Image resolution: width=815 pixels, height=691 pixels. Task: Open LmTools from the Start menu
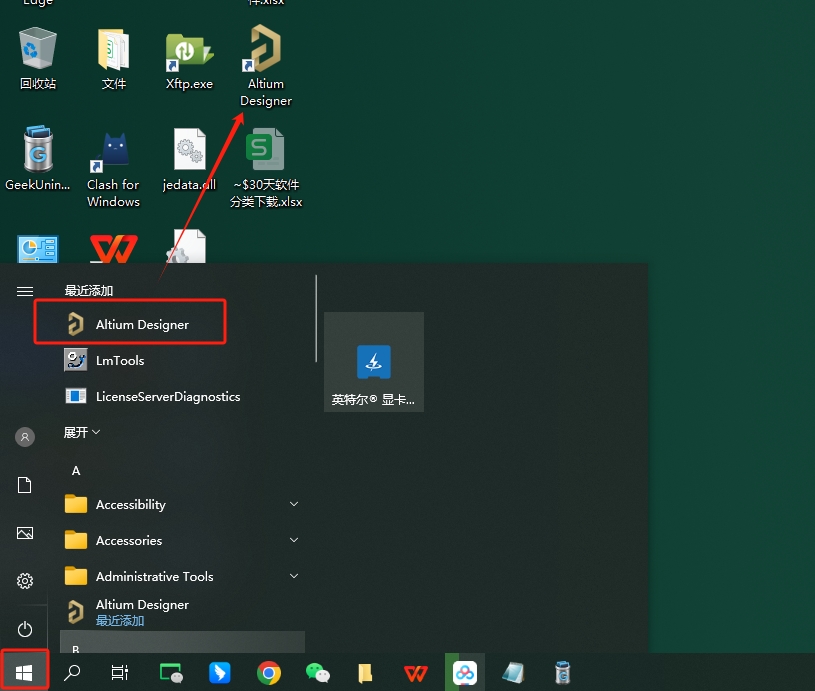click(120, 360)
